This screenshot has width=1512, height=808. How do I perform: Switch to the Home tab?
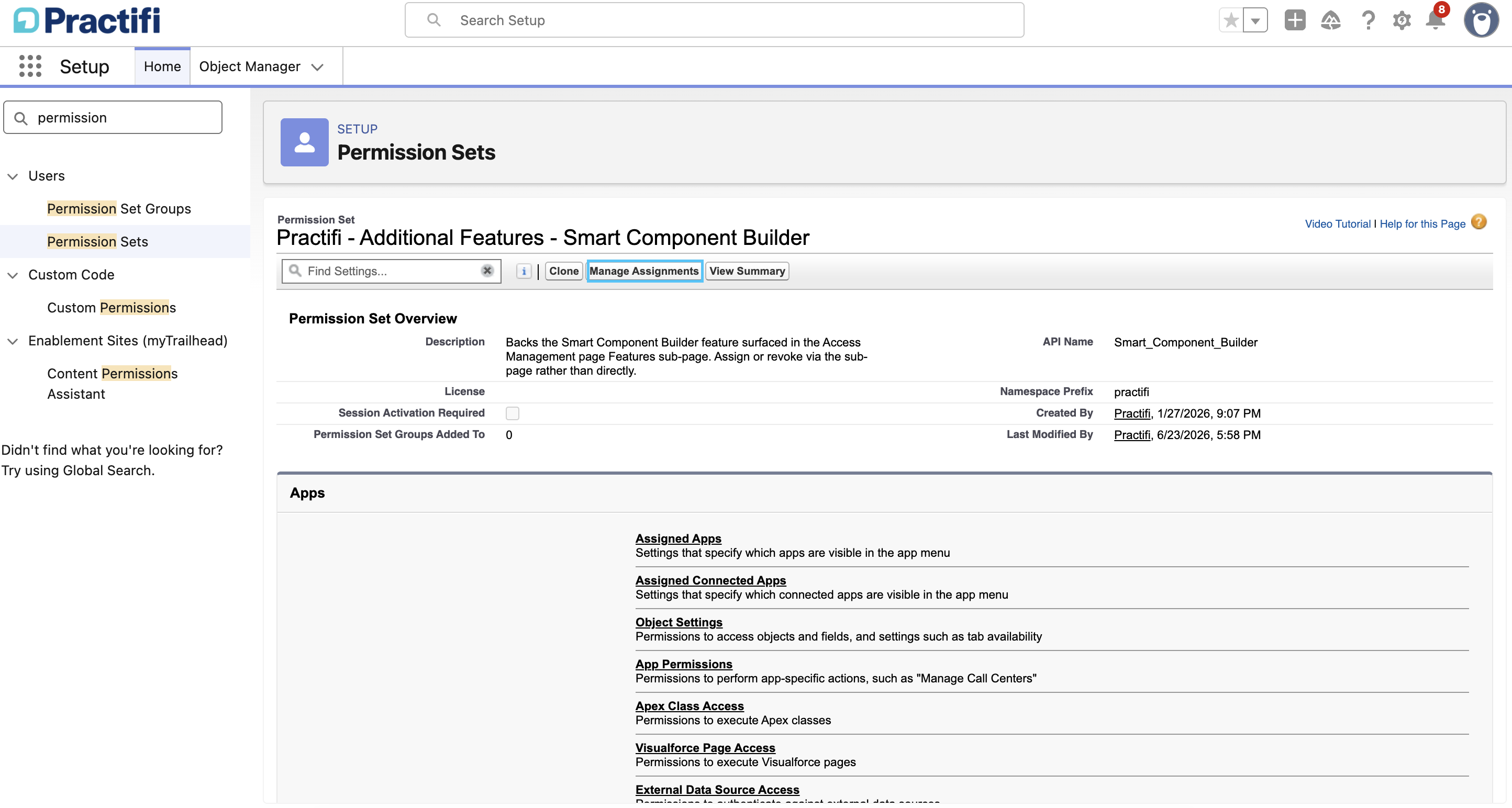click(x=163, y=66)
